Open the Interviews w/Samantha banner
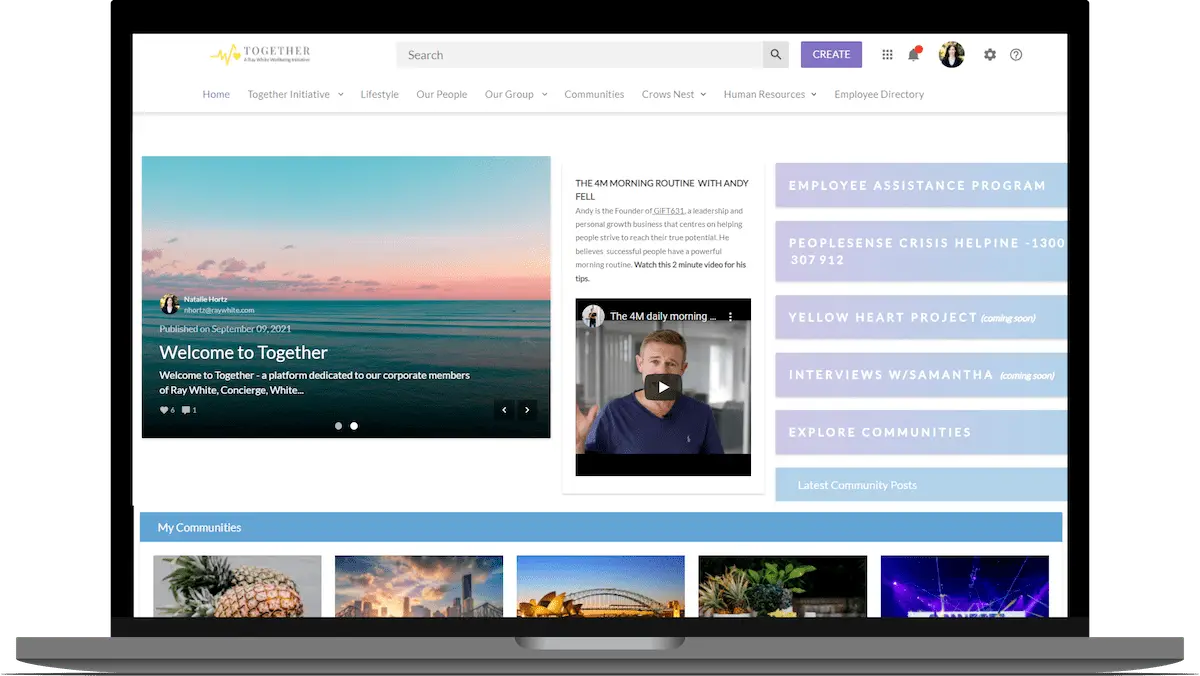Image resolution: width=1200 pixels, height=676 pixels. 921,375
